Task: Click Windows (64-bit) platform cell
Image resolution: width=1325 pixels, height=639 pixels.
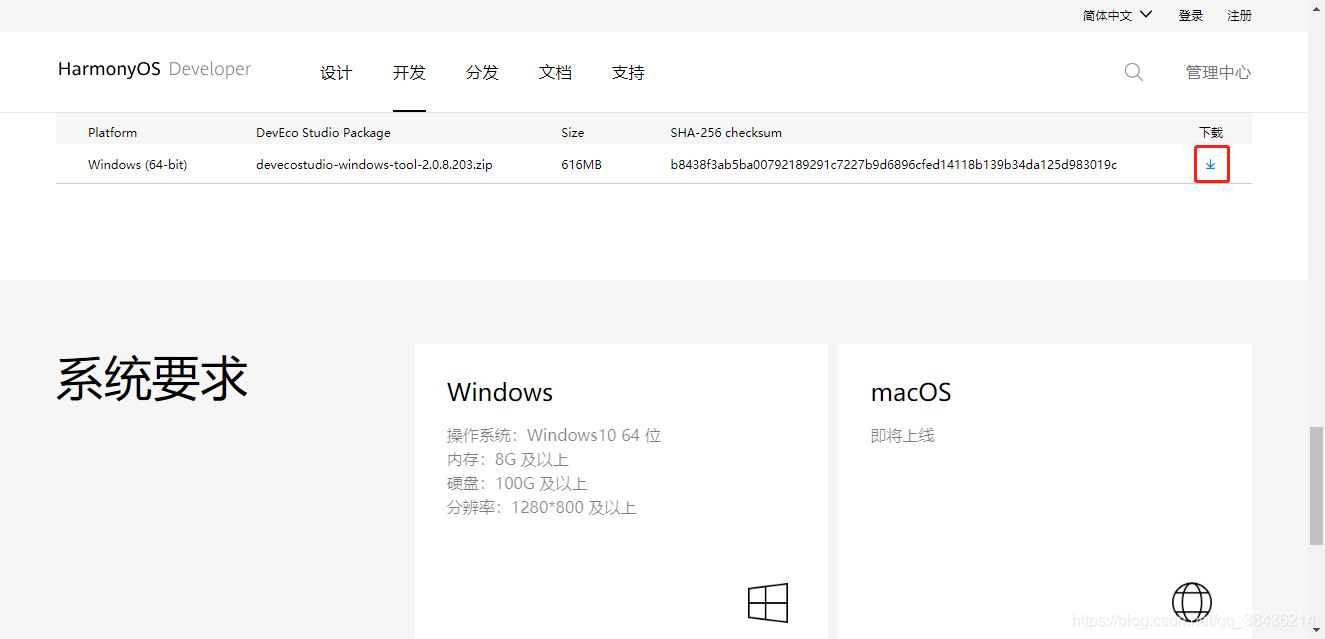Action: (x=137, y=164)
